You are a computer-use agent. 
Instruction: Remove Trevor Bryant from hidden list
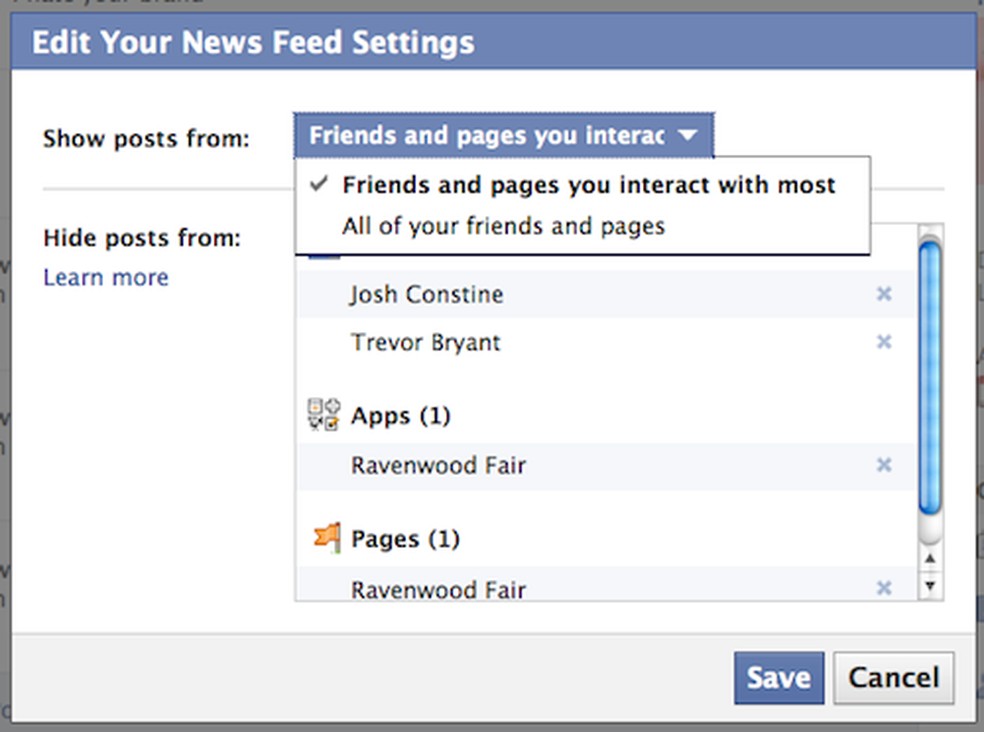(x=884, y=342)
